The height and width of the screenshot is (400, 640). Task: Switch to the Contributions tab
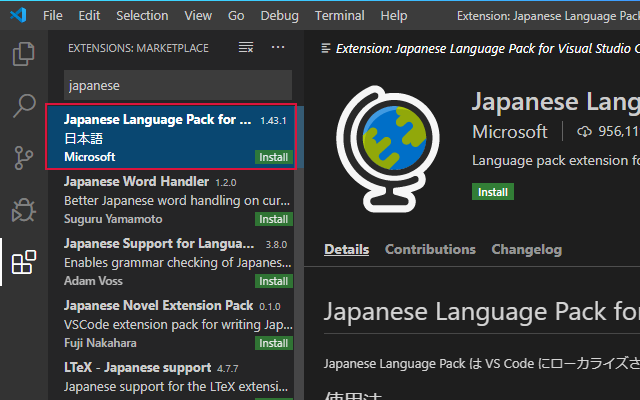pyautogui.click(x=430, y=249)
